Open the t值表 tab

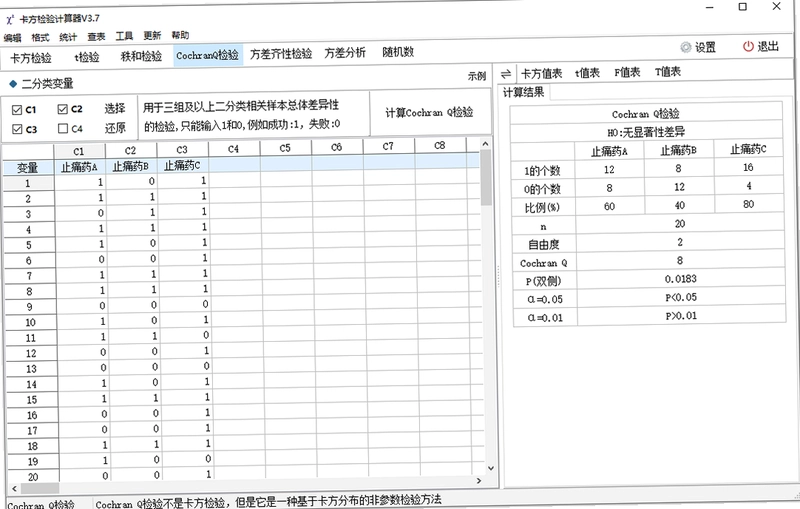pyautogui.click(x=587, y=73)
